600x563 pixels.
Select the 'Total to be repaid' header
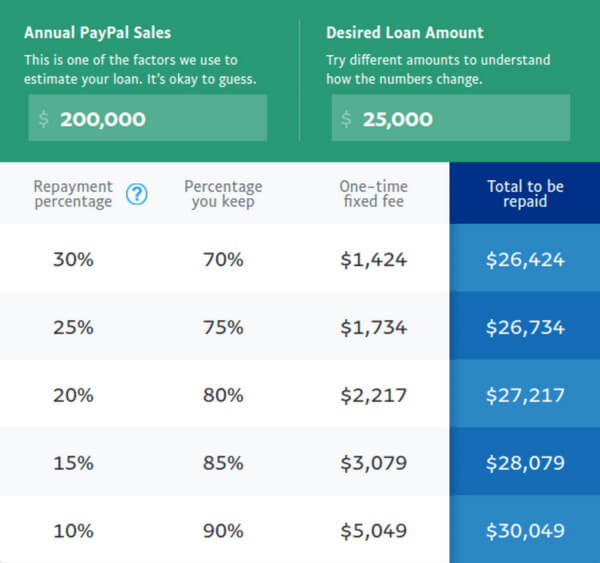[x=525, y=194]
